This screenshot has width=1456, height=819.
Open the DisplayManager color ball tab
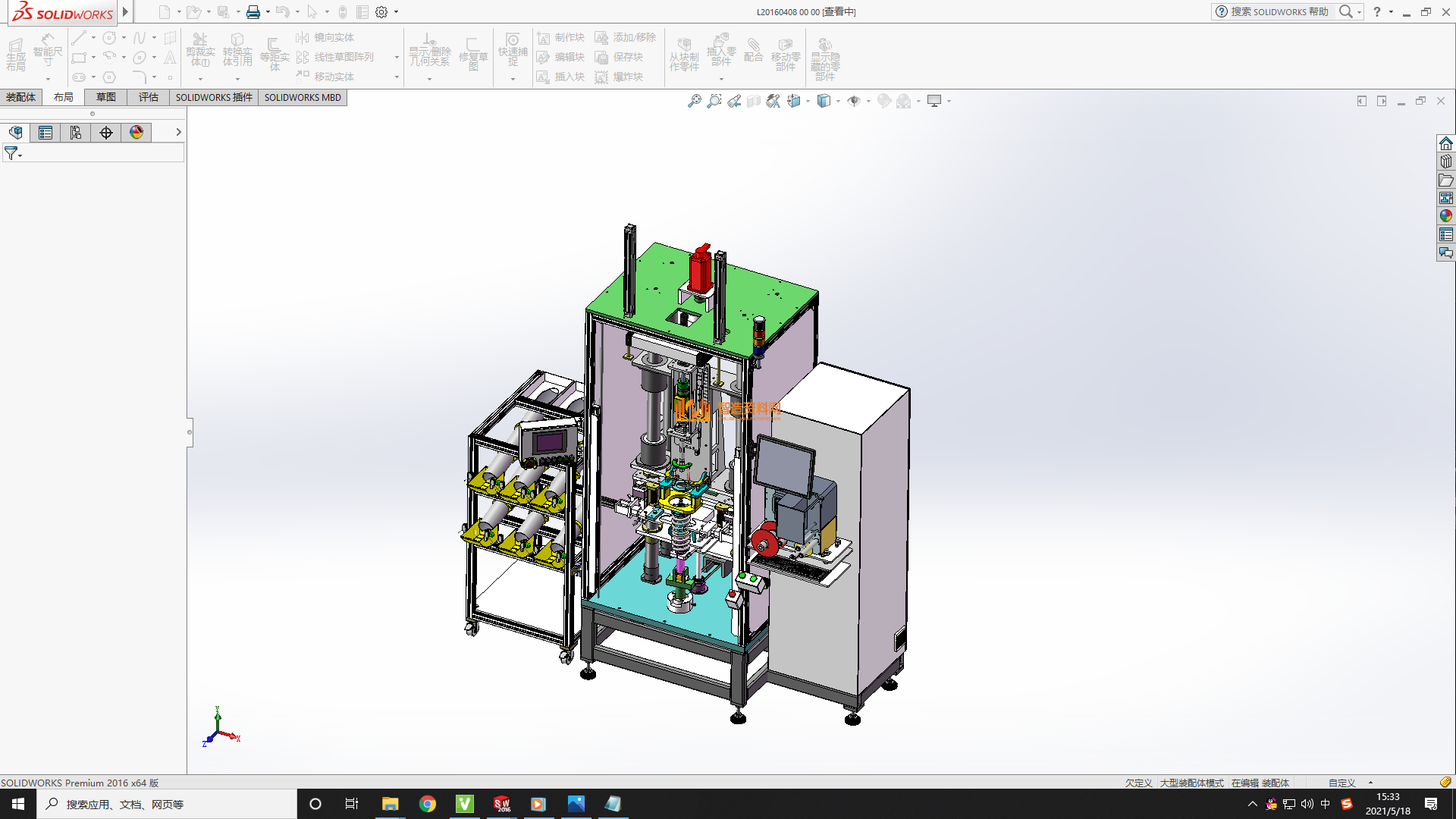tap(136, 133)
